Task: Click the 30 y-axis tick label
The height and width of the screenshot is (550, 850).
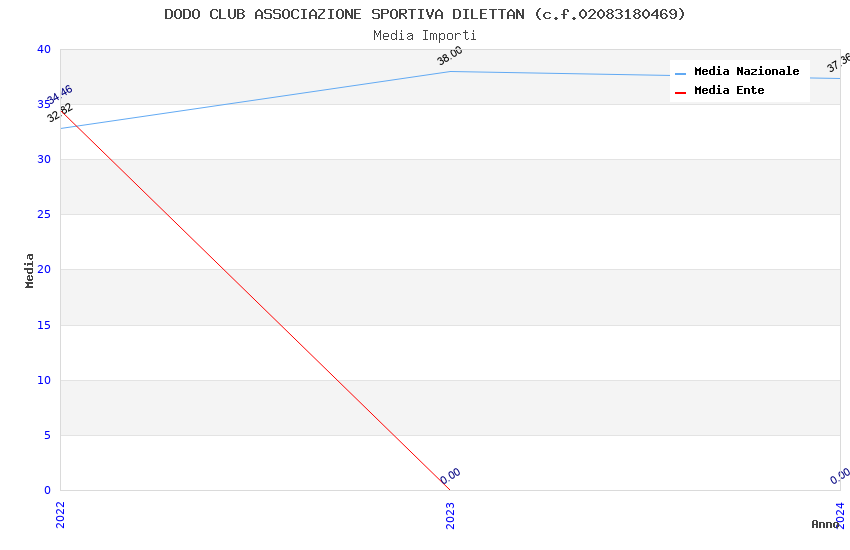Action: tap(44, 159)
